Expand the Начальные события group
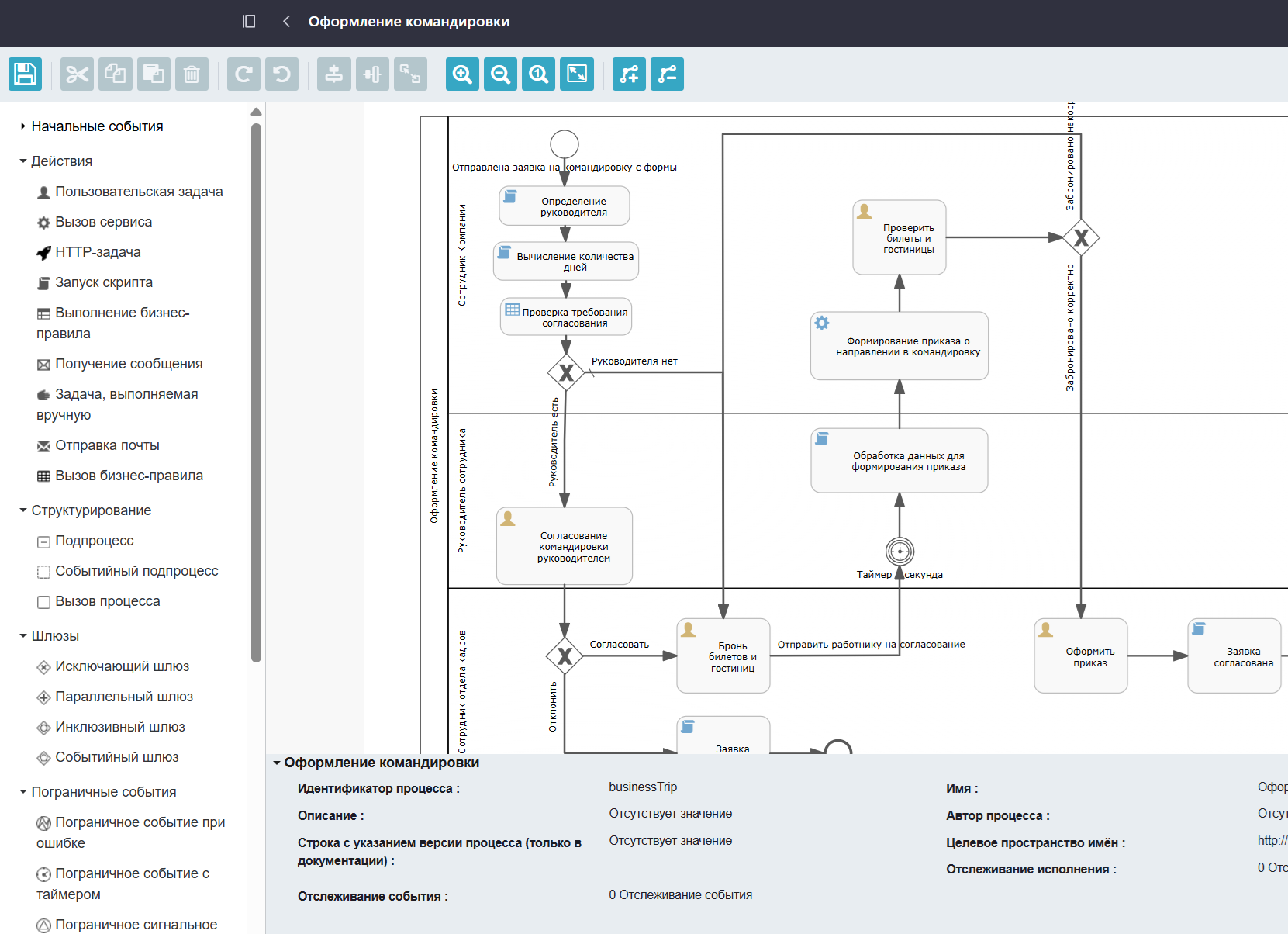The width and height of the screenshot is (1288, 934). point(92,126)
